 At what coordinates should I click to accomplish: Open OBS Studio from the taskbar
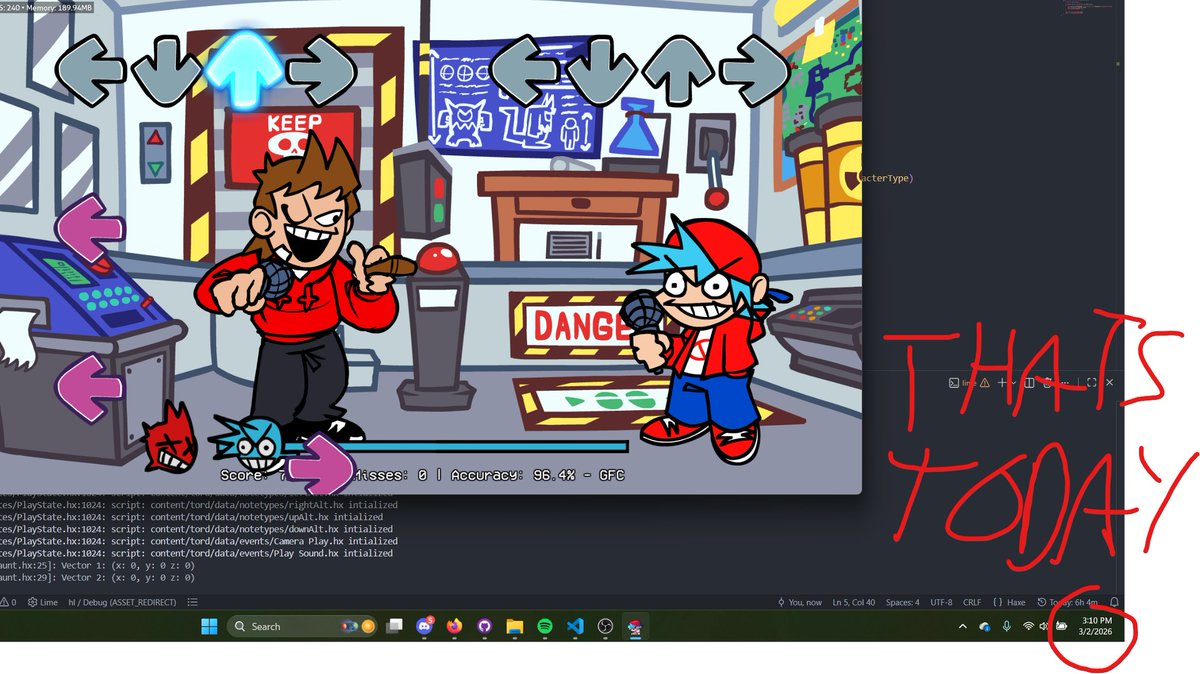tap(605, 627)
